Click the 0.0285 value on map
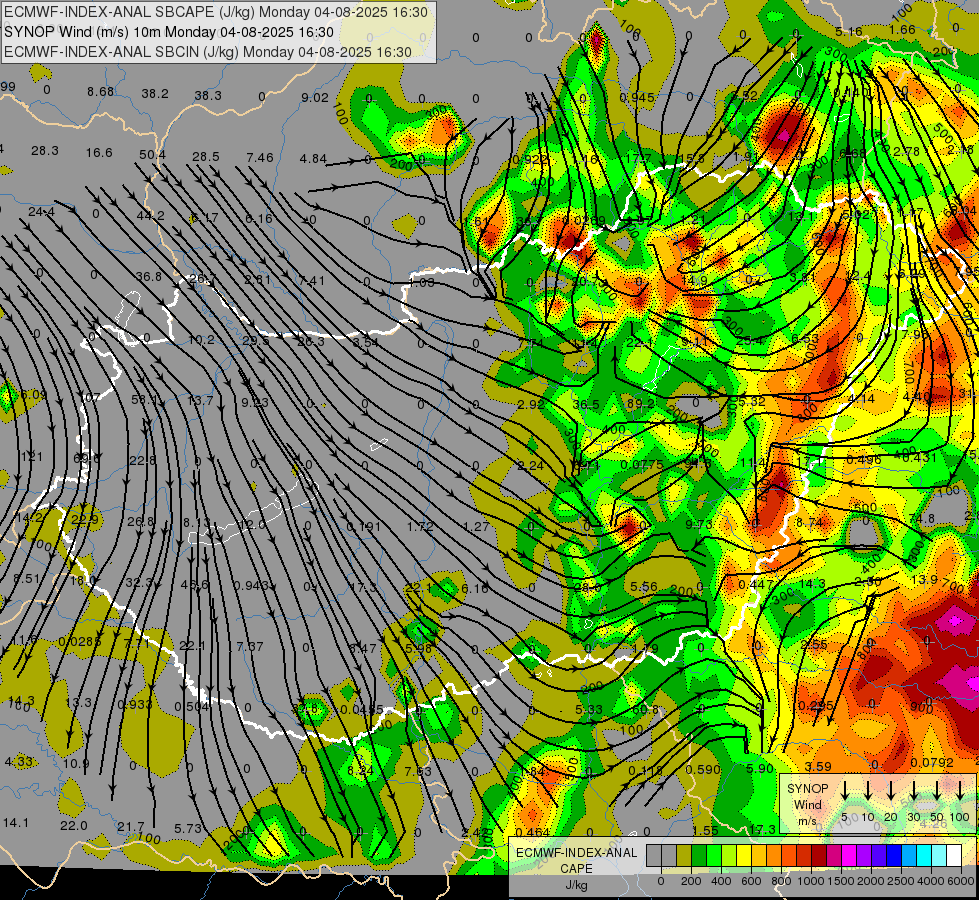 point(79,641)
